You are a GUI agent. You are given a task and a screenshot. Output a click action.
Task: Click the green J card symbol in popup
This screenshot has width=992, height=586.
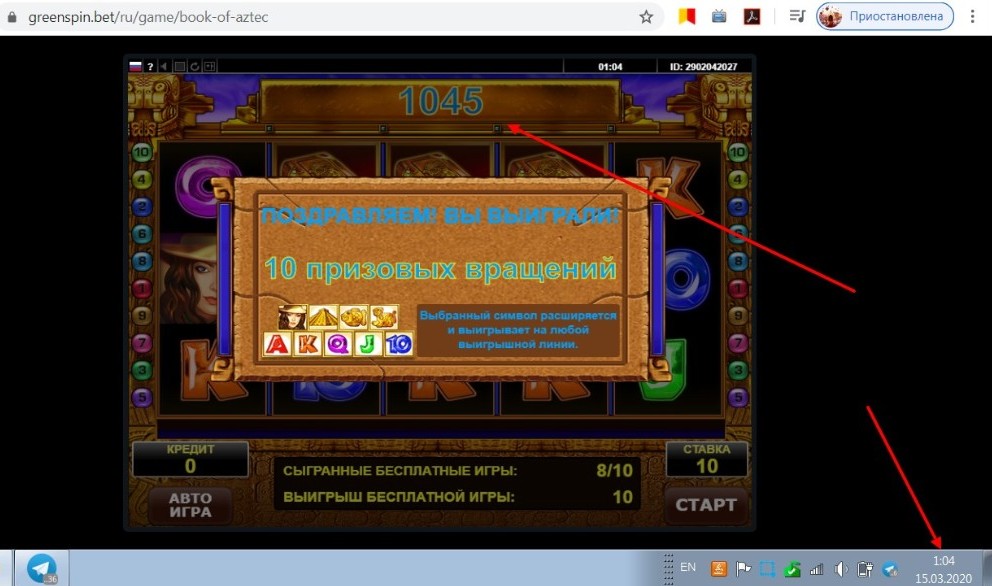[368, 344]
